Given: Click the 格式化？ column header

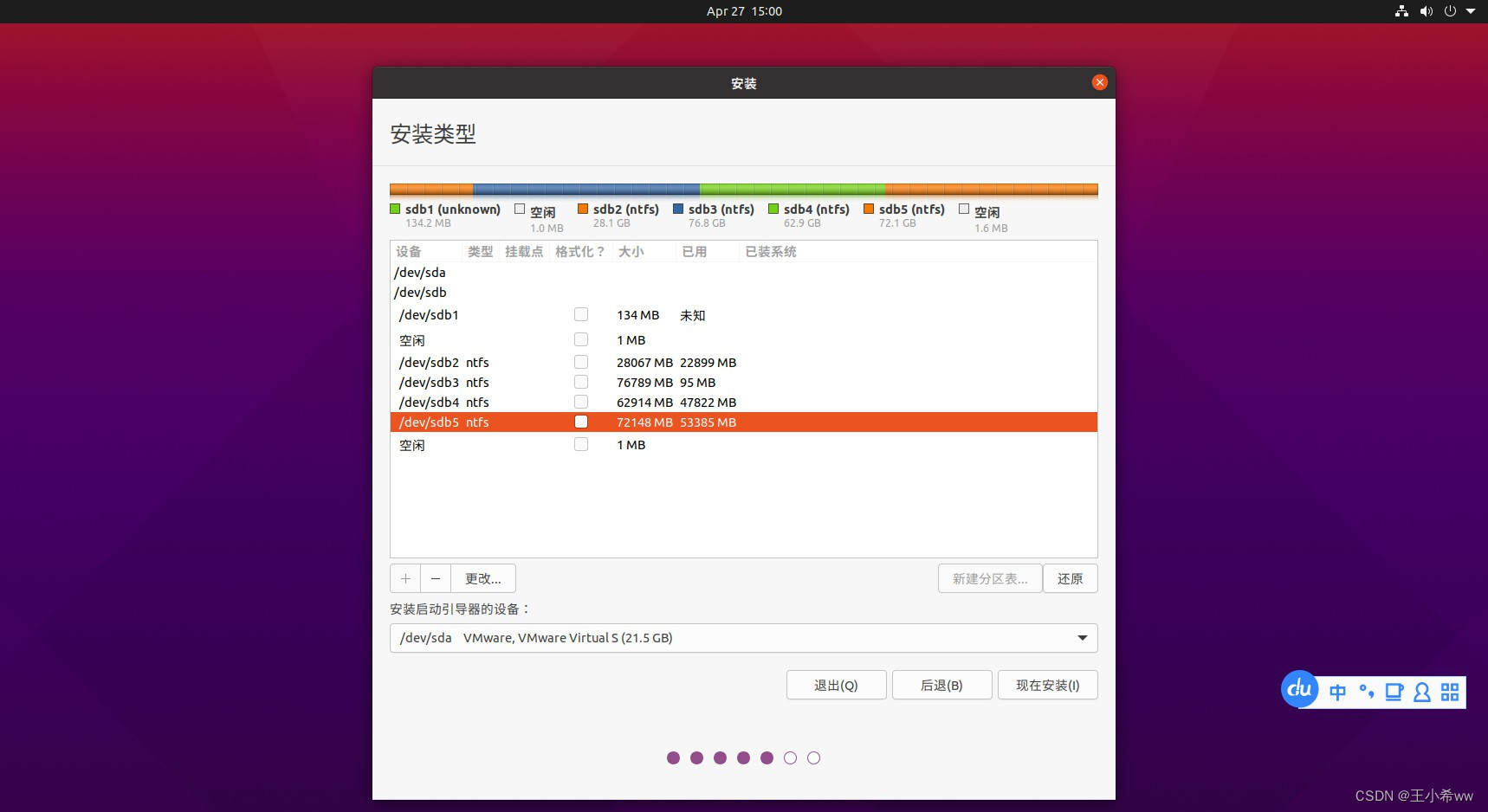Looking at the screenshot, I should pos(580,252).
